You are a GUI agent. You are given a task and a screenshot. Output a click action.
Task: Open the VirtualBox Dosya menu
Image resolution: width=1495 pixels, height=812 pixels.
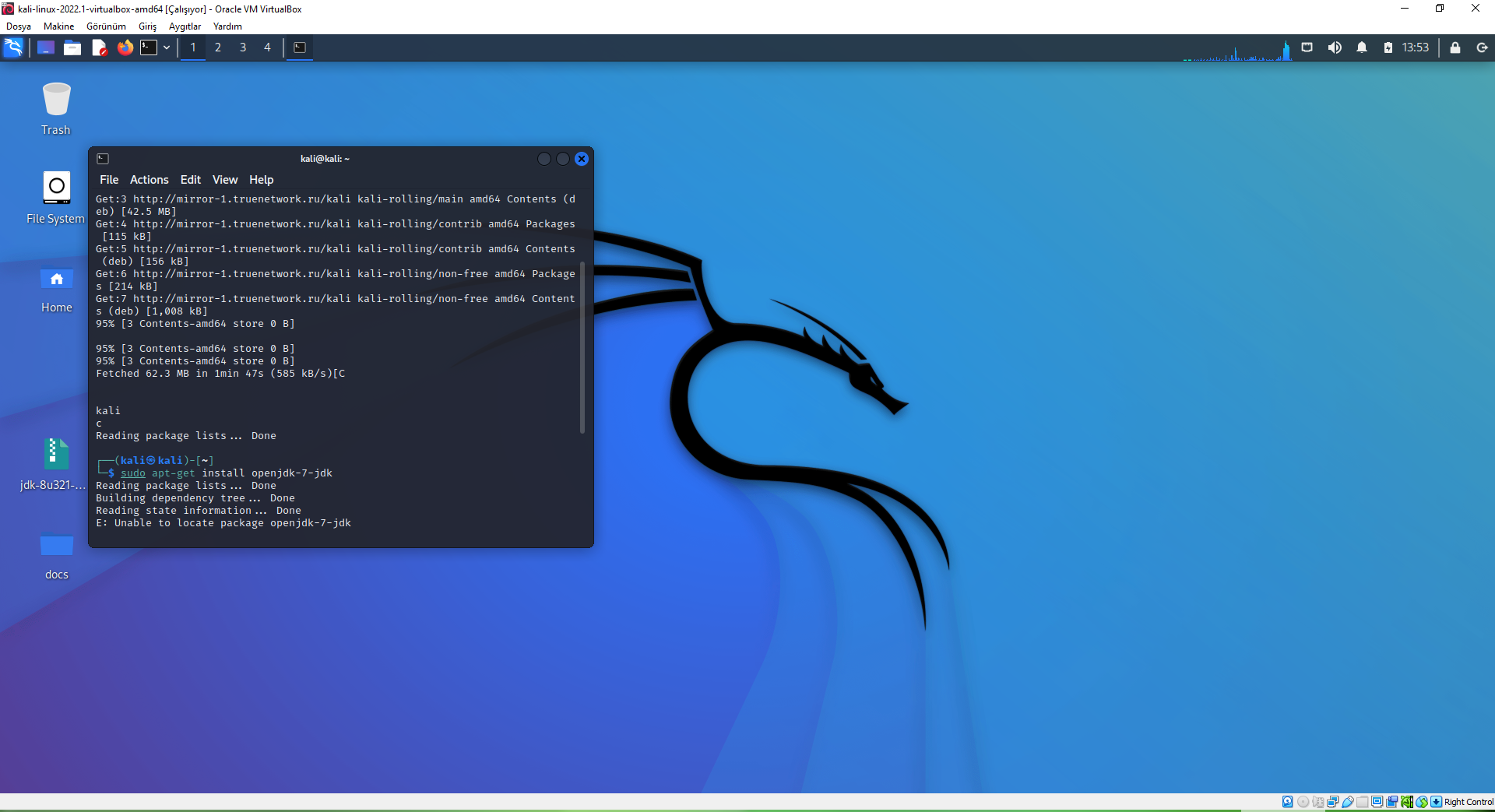click(19, 26)
